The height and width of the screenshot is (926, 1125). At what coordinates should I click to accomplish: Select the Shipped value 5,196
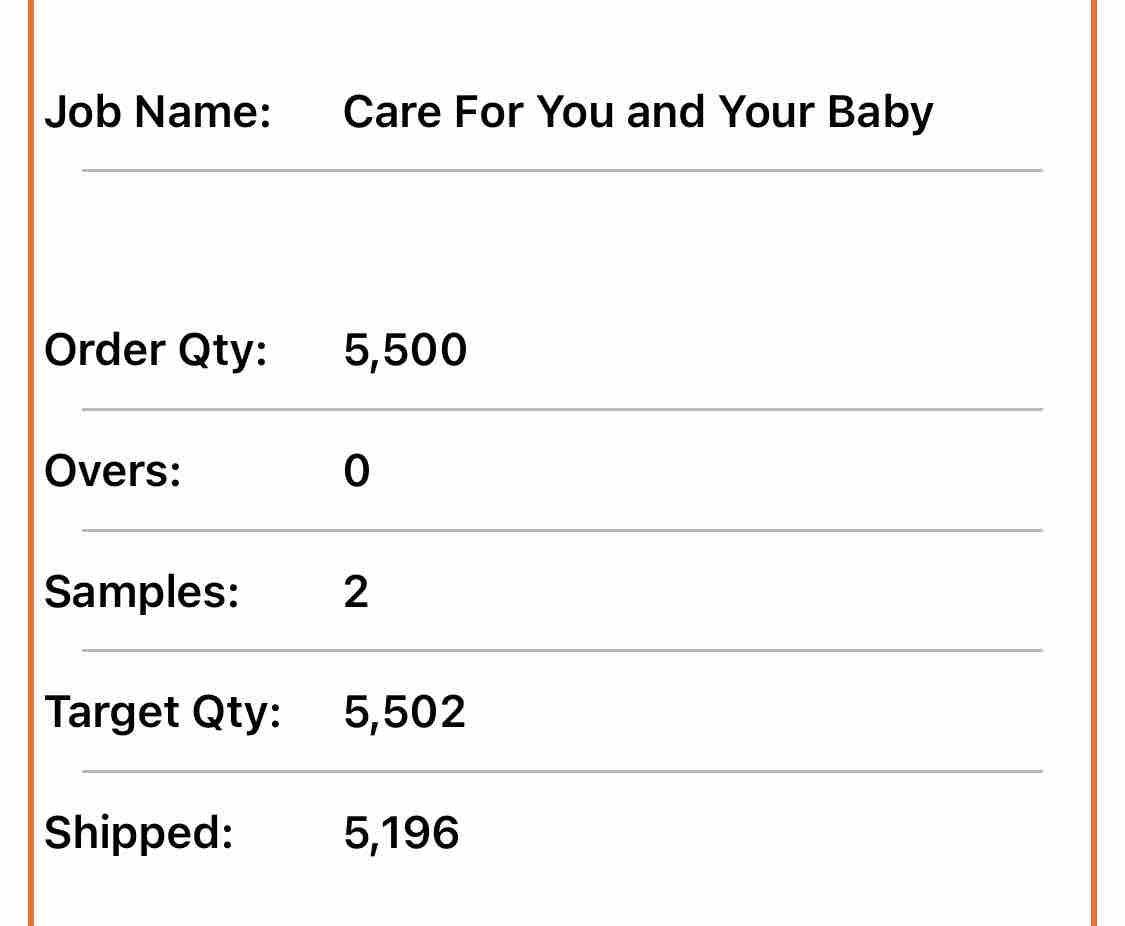point(401,833)
